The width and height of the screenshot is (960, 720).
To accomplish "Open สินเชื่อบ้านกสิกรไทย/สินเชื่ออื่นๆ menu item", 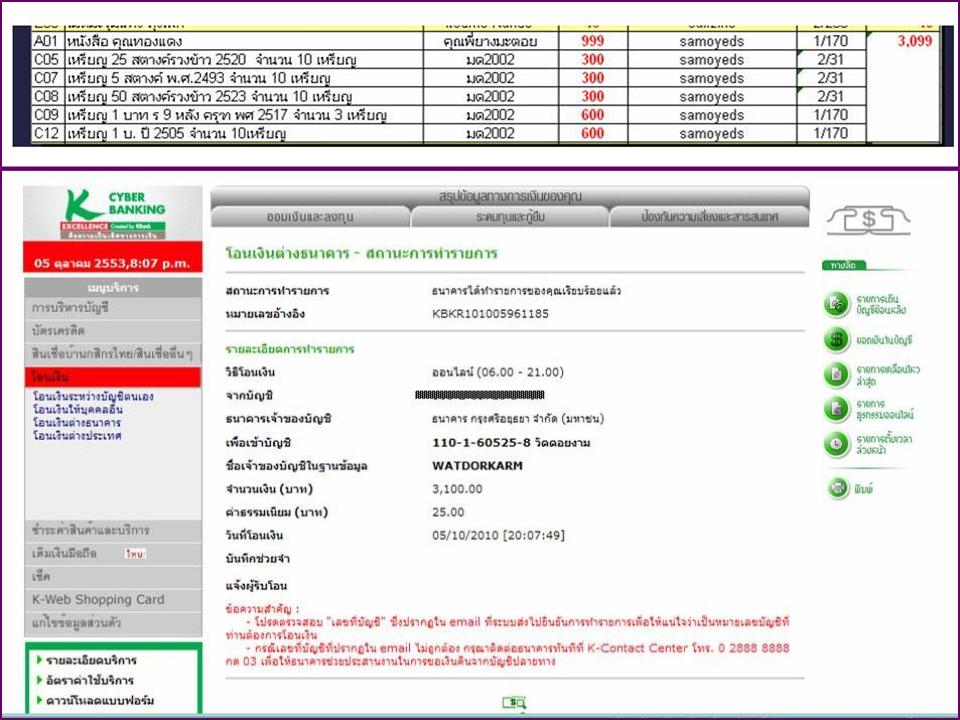I will click(x=113, y=353).
